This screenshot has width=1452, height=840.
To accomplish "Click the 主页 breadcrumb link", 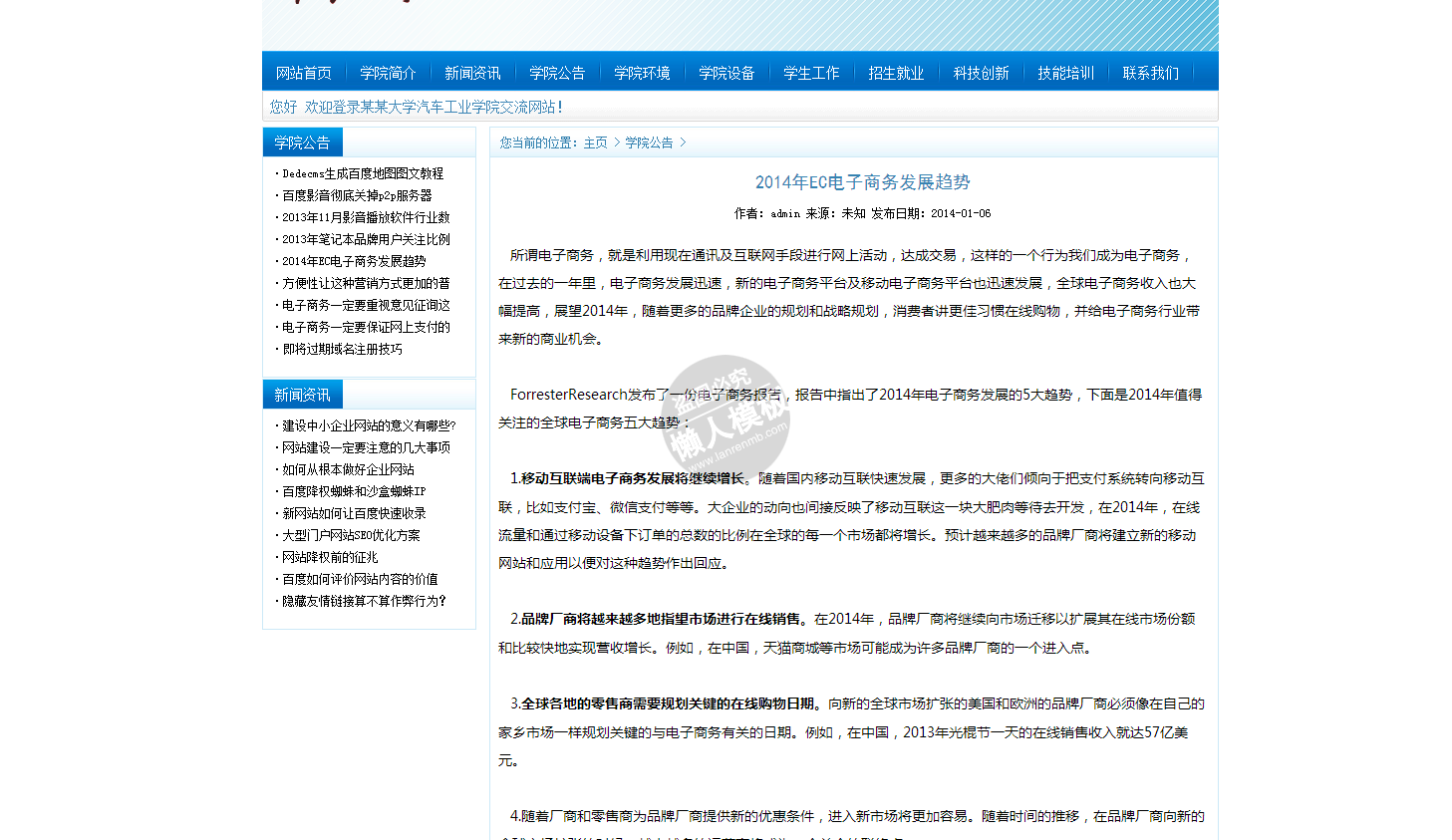I will pos(595,143).
